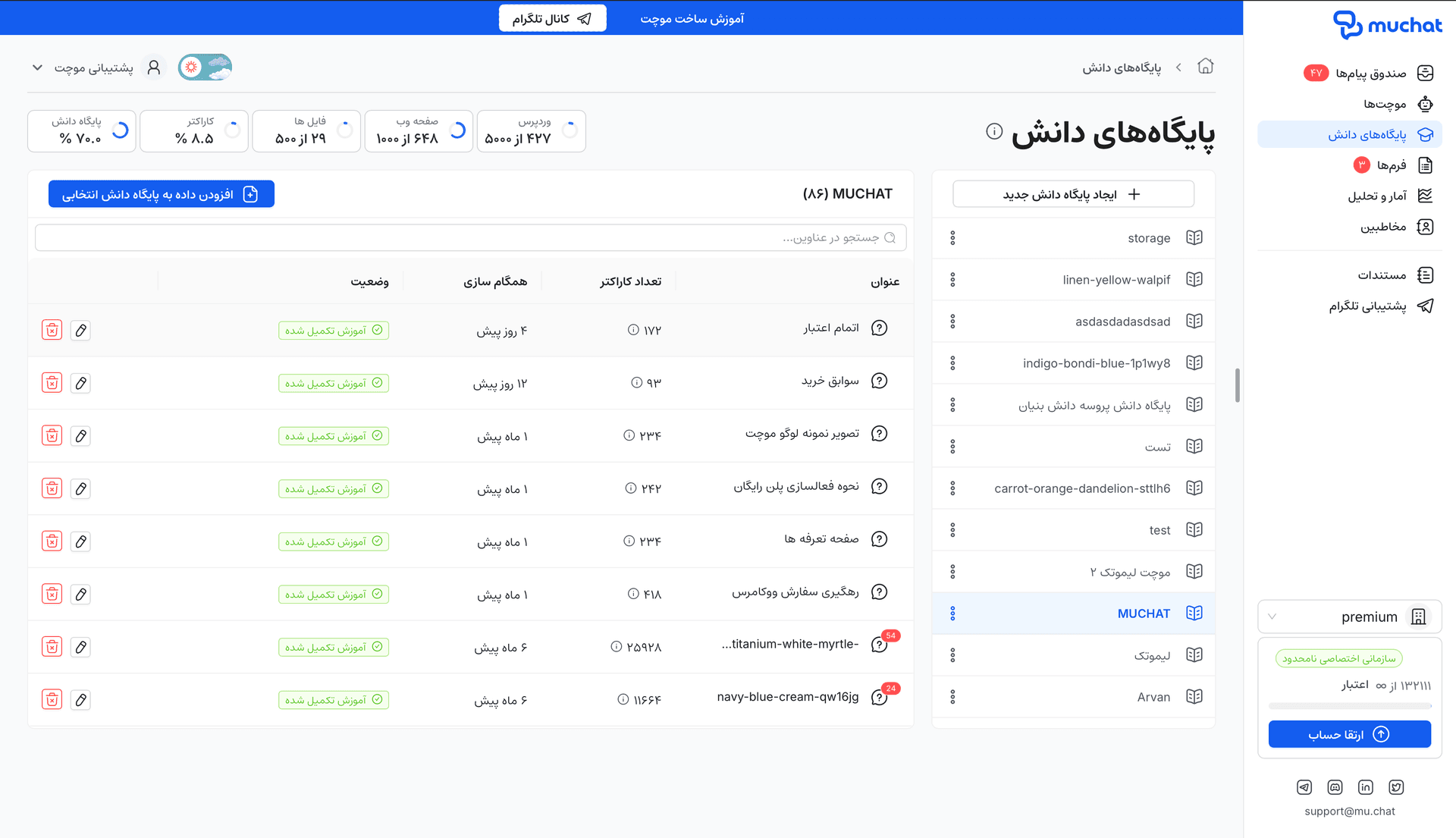Delete the تصویر نمونه لوگو موچت row
1456x838 pixels.
[52, 436]
